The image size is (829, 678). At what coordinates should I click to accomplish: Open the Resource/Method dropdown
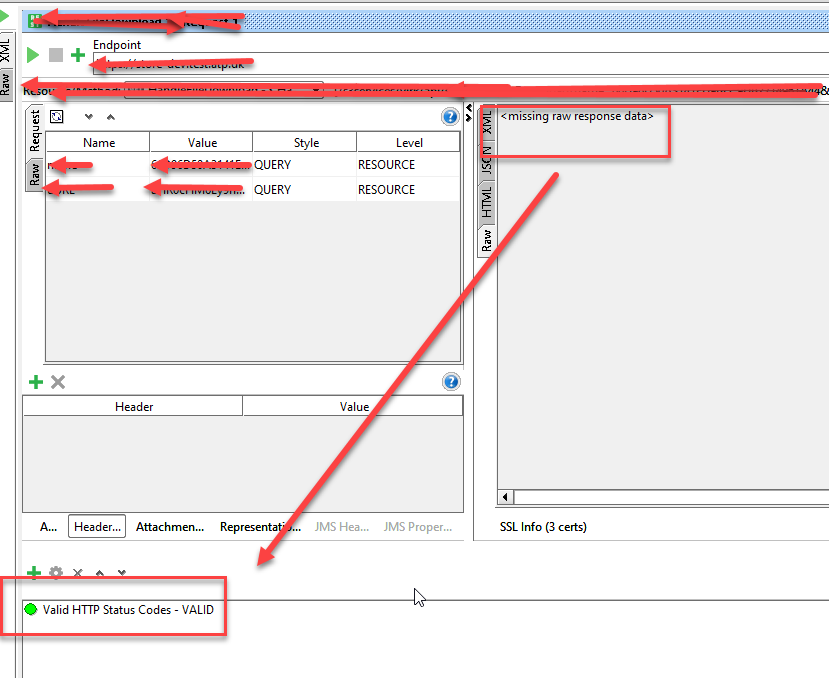pos(224,90)
